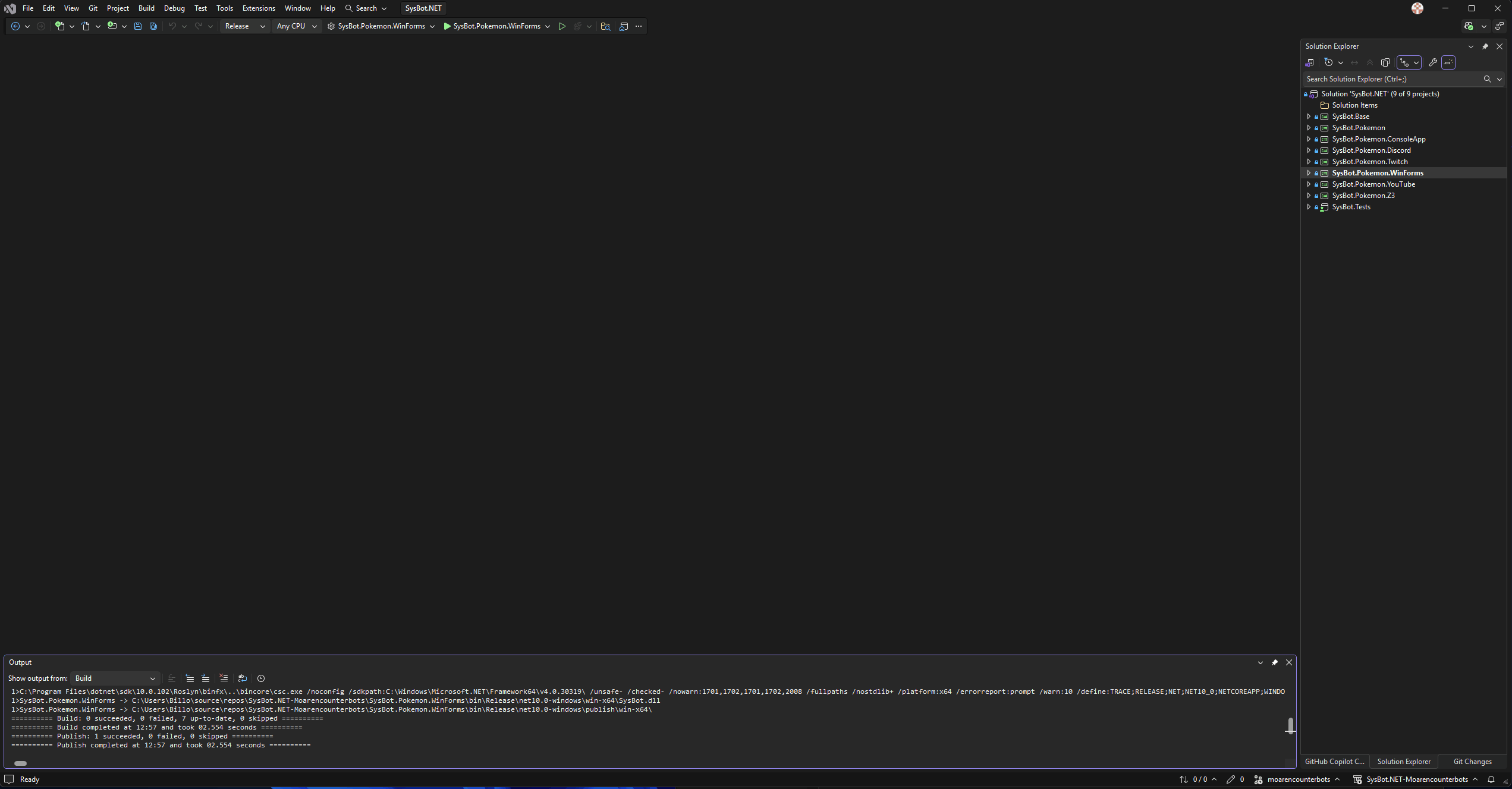Open the Release configuration dropdown
The image size is (1512, 789).
[x=244, y=26]
